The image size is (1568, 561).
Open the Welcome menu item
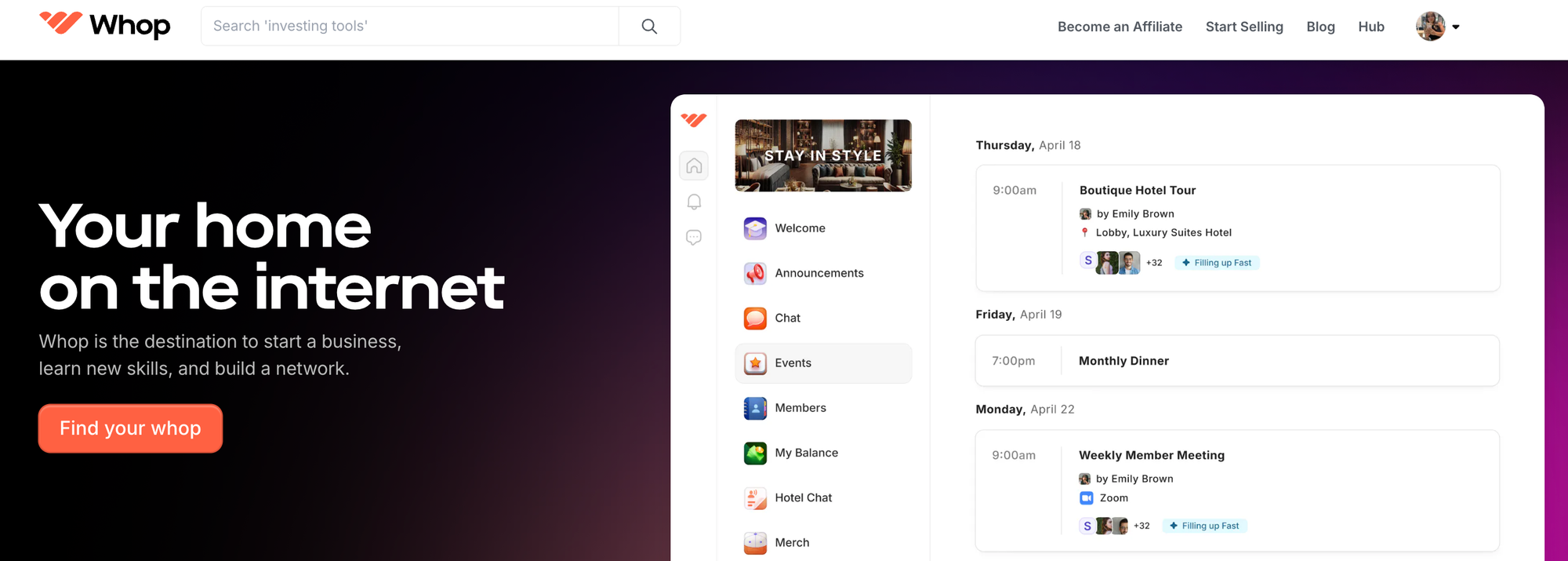tap(823, 228)
